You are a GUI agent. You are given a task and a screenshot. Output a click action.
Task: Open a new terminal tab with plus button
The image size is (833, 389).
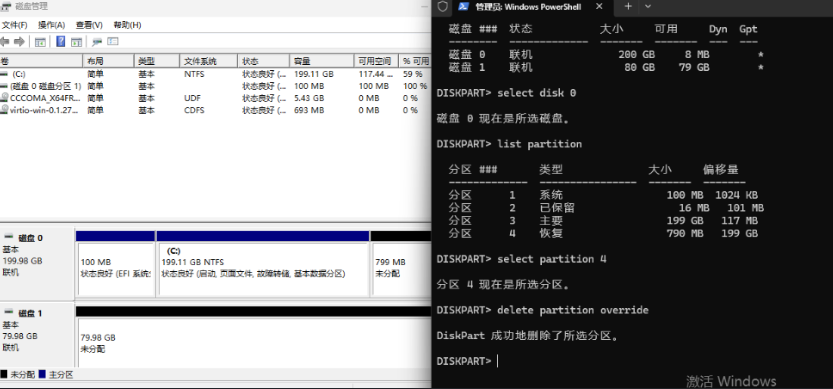point(628,6)
